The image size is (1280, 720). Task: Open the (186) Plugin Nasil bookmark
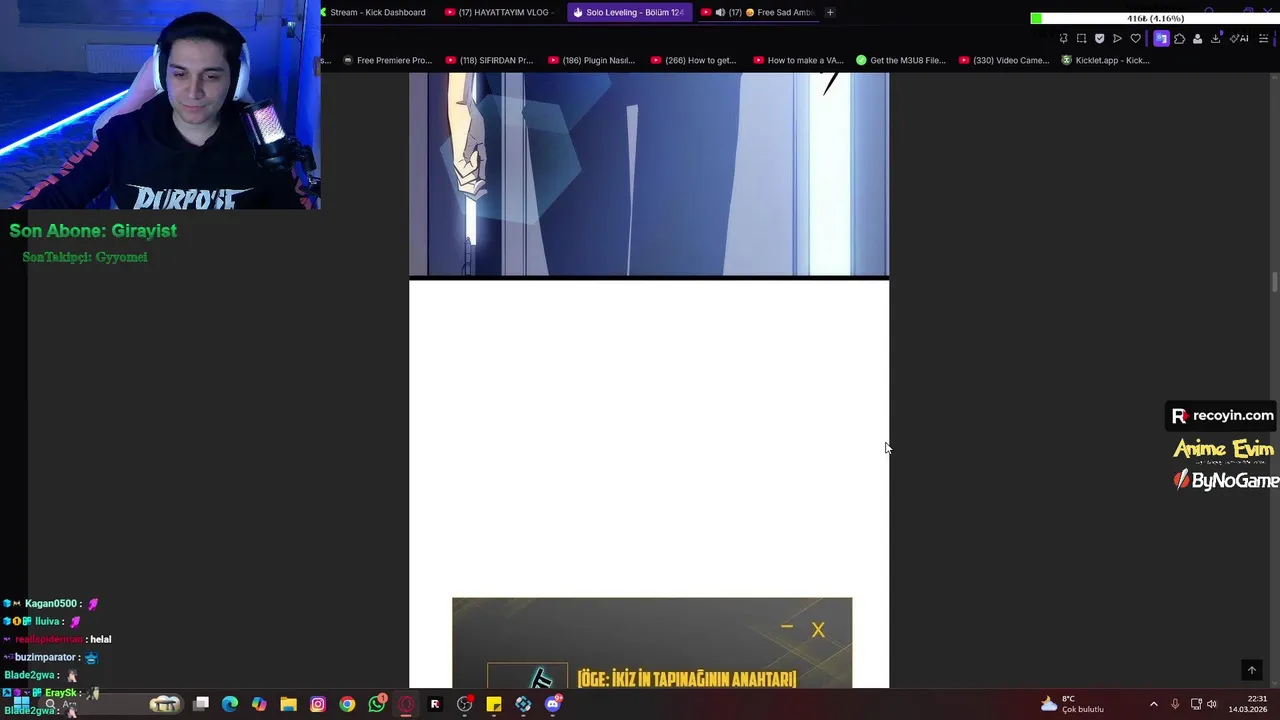591,60
